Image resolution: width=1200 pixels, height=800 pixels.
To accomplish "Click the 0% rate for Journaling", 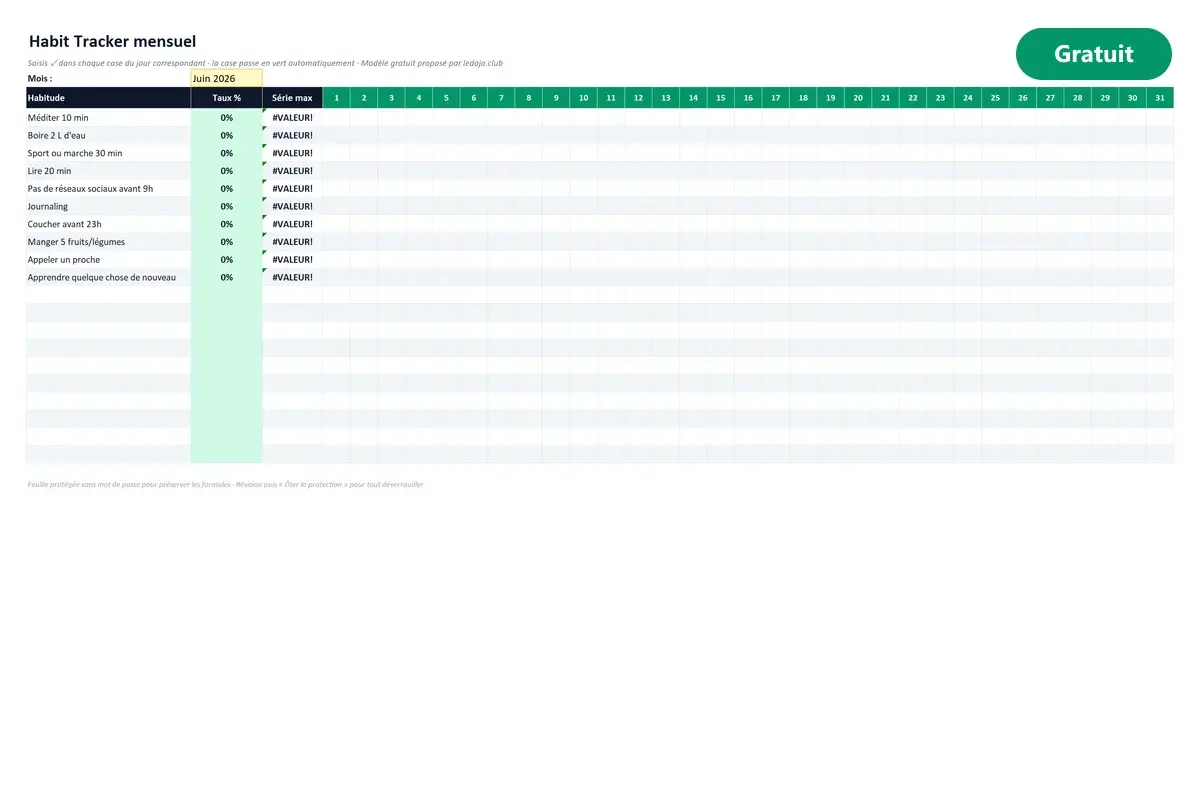I will click(227, 206).
